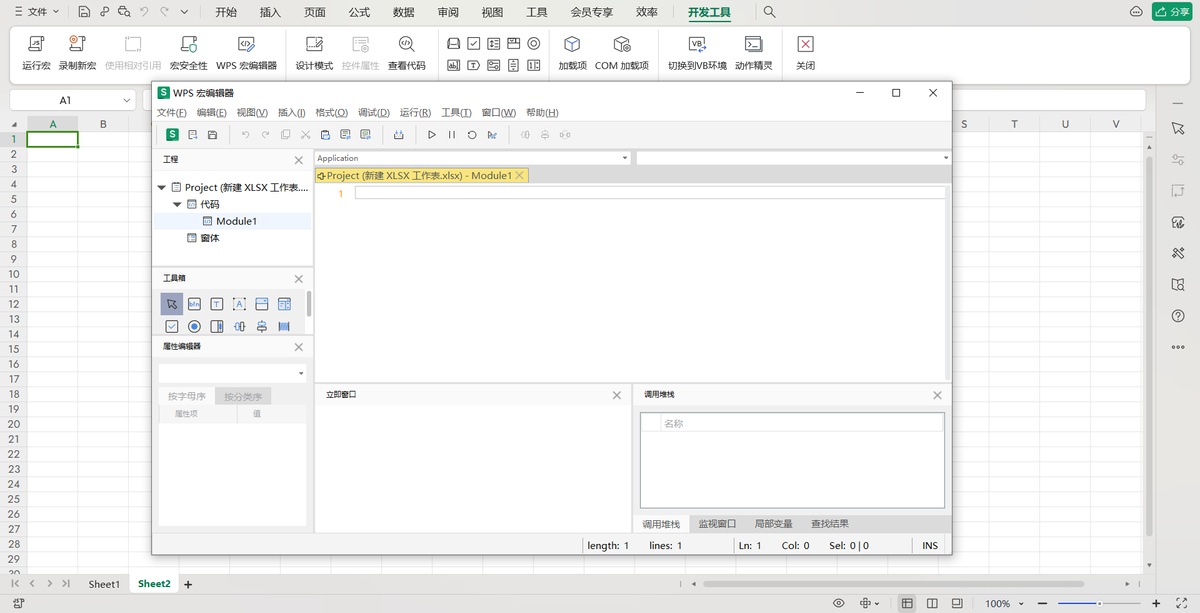Select the Sheet1 worksheet tab
1200x613 pixels.
click(104, 584)
